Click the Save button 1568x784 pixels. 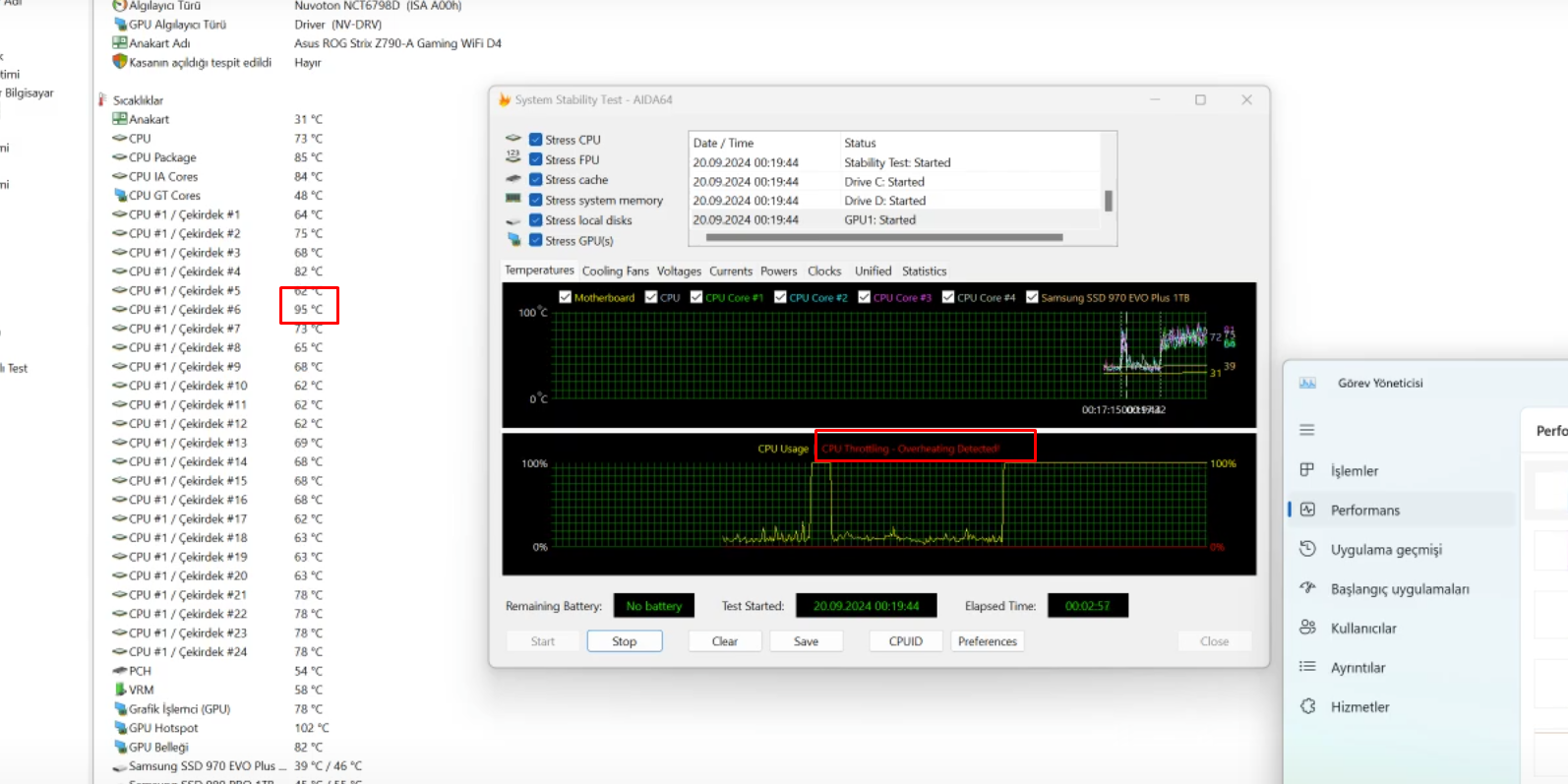pos(807,641)
